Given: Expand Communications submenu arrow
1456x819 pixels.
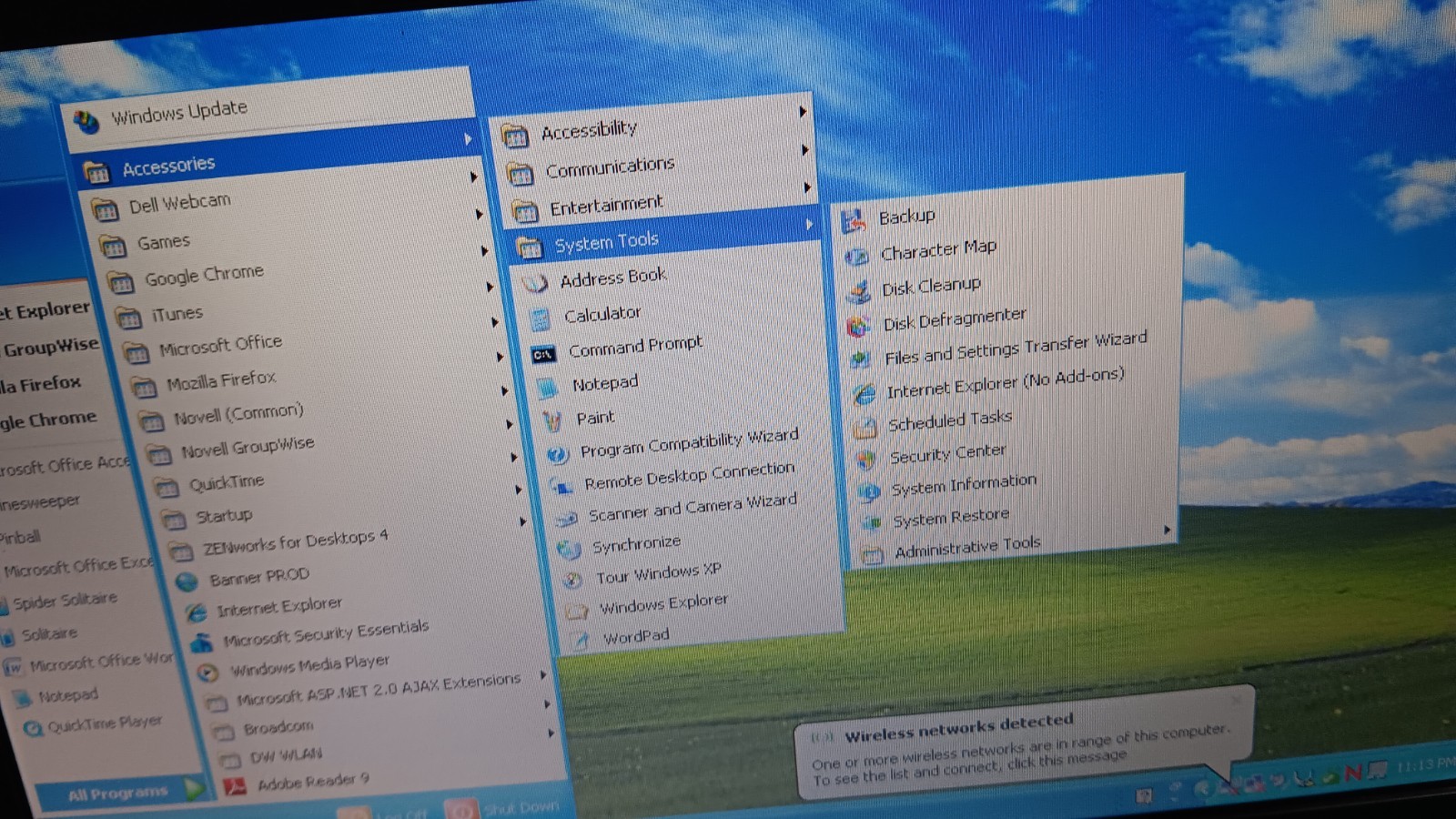Looking at the screenshot, I should pos(805,149).
